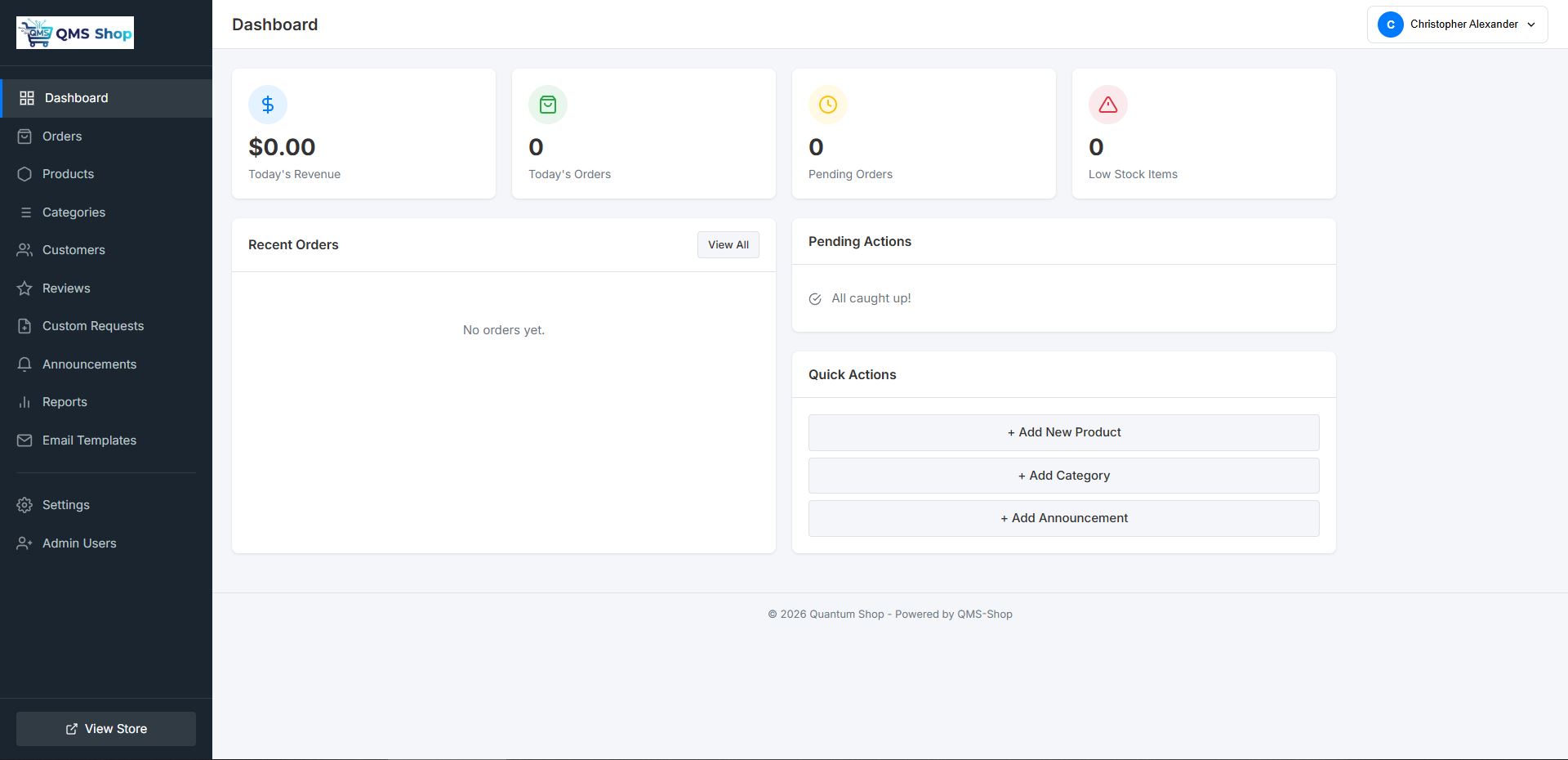
Task: Open the store with the View Store button
Action: pyautogui.click(x=105, y=728)
